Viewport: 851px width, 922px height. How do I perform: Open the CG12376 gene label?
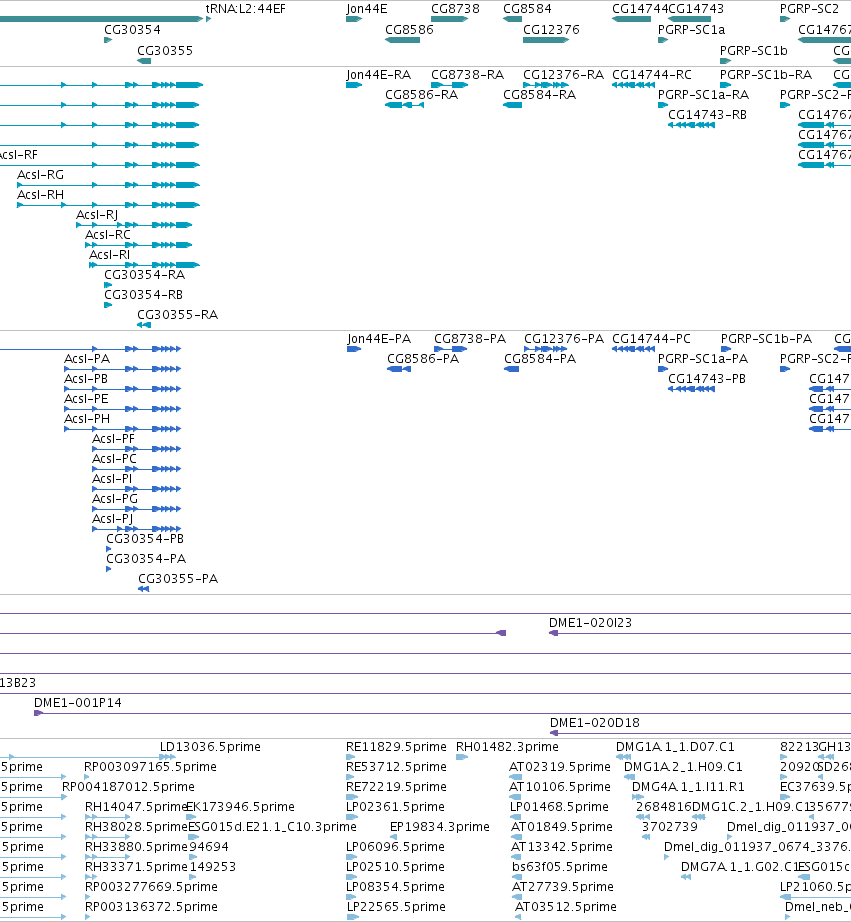pyautogui.click(x=551, y=29)
